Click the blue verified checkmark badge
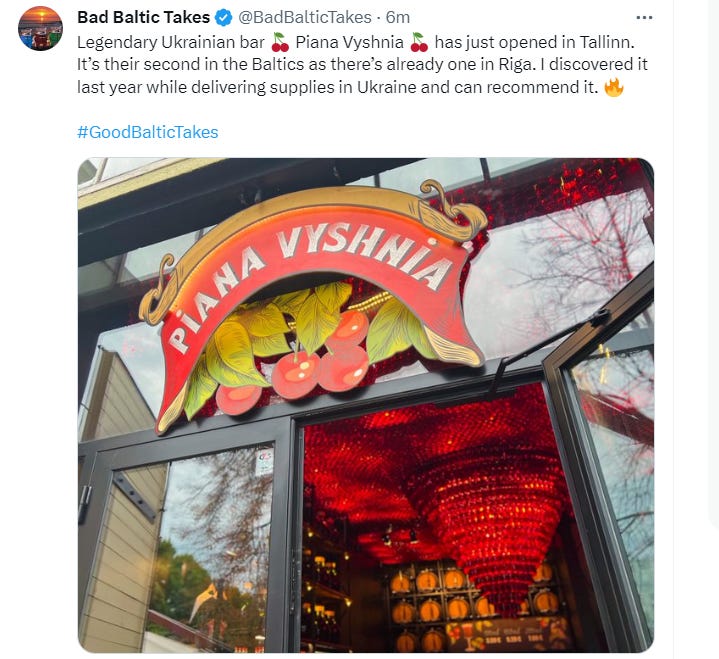Image resolution: width=719 pixels, height=659 pixels. [224, 17]
